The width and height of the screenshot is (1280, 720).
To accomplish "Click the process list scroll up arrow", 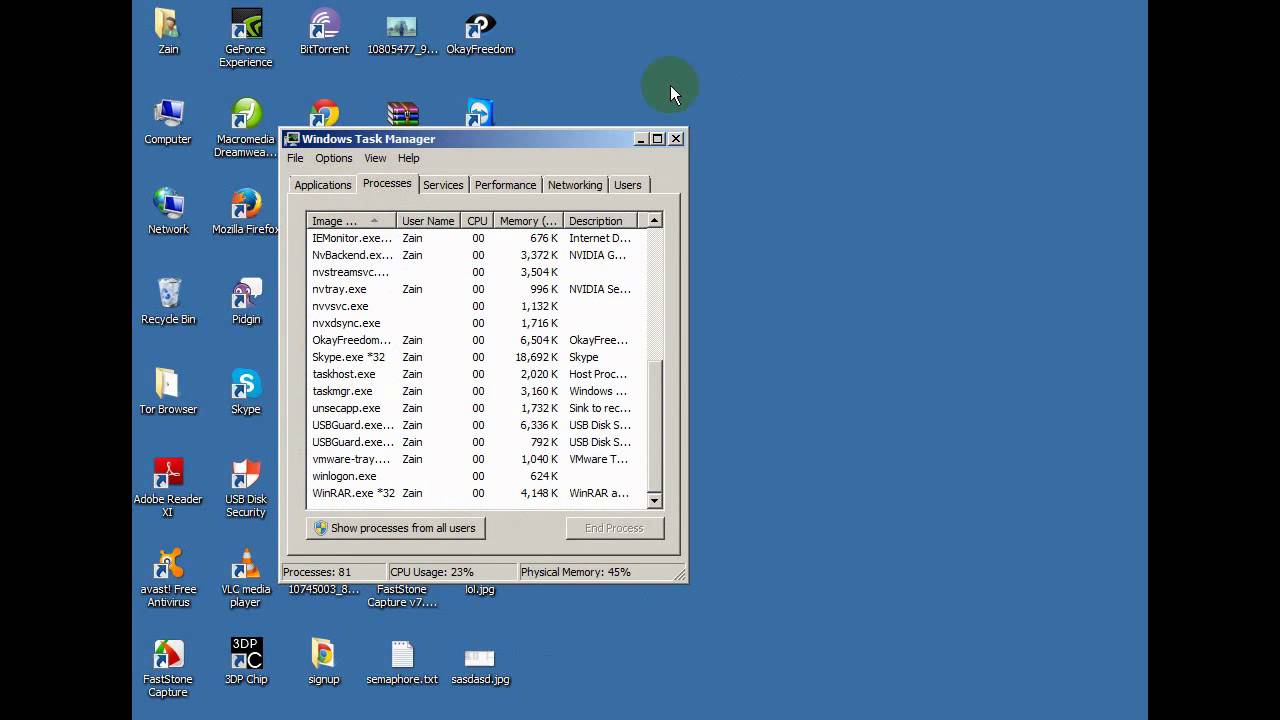I will (654, 220).
